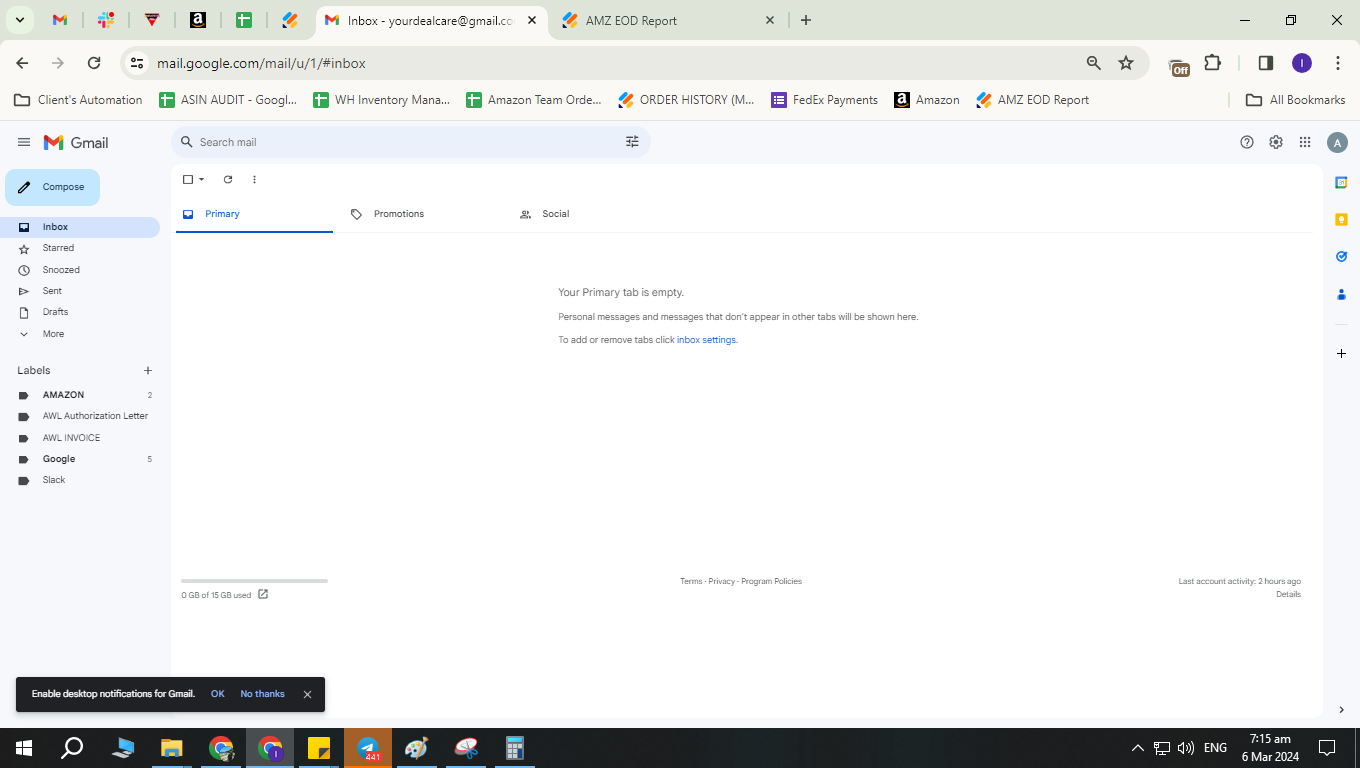
Task: Tick the select-all messages checkbox
Action: pos(187,180)
